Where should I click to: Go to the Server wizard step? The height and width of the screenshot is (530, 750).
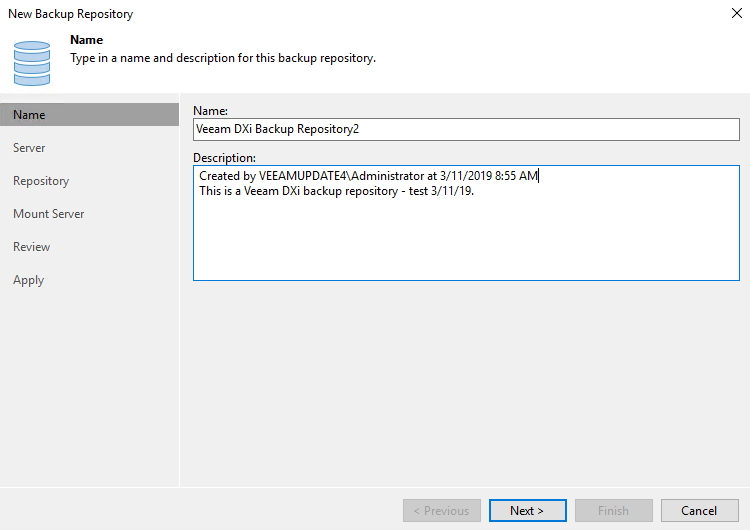tap(29, 148)
